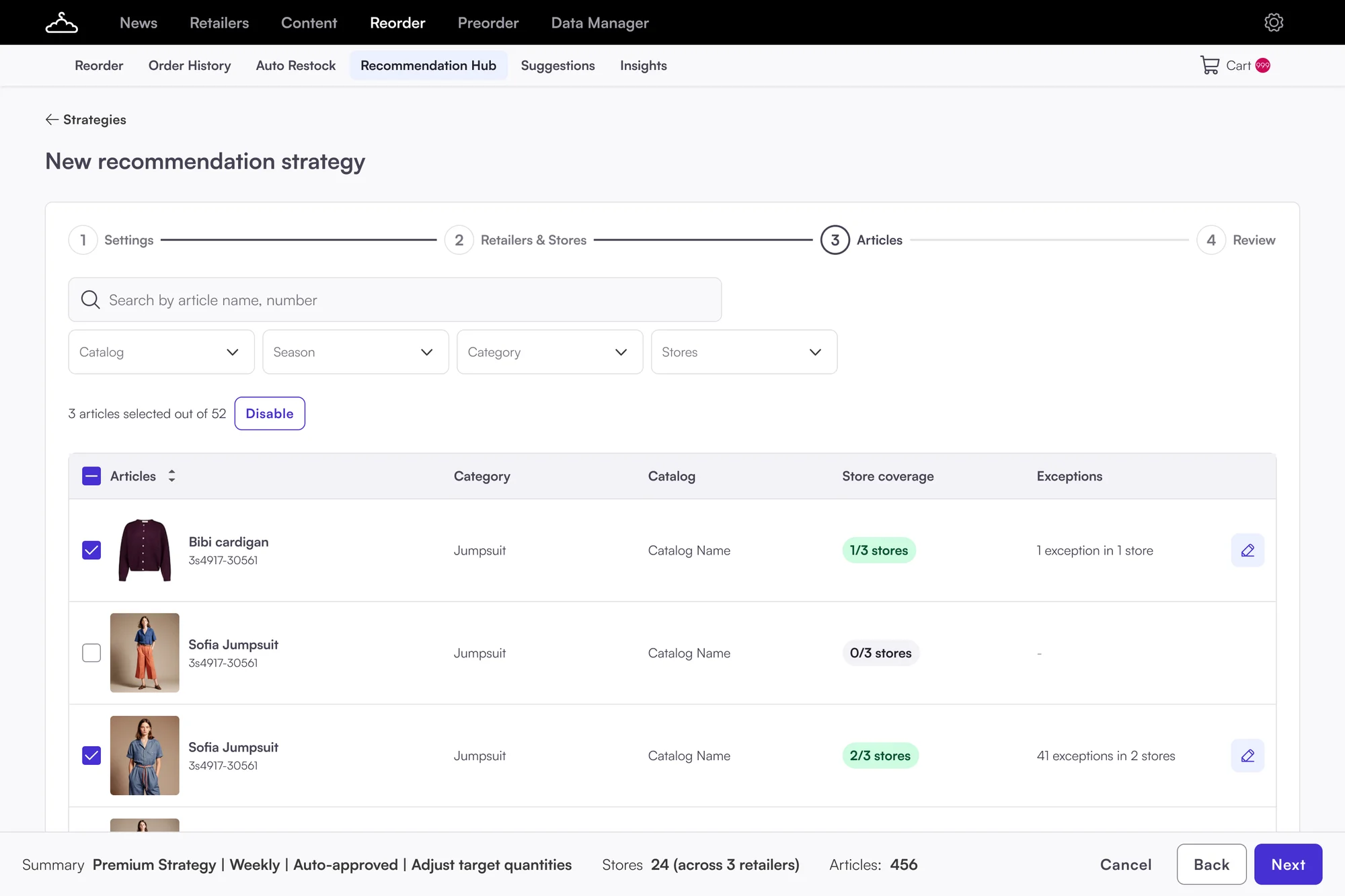
Task: Open the shopping cart icon
Action: click(x=1209, y=65)
